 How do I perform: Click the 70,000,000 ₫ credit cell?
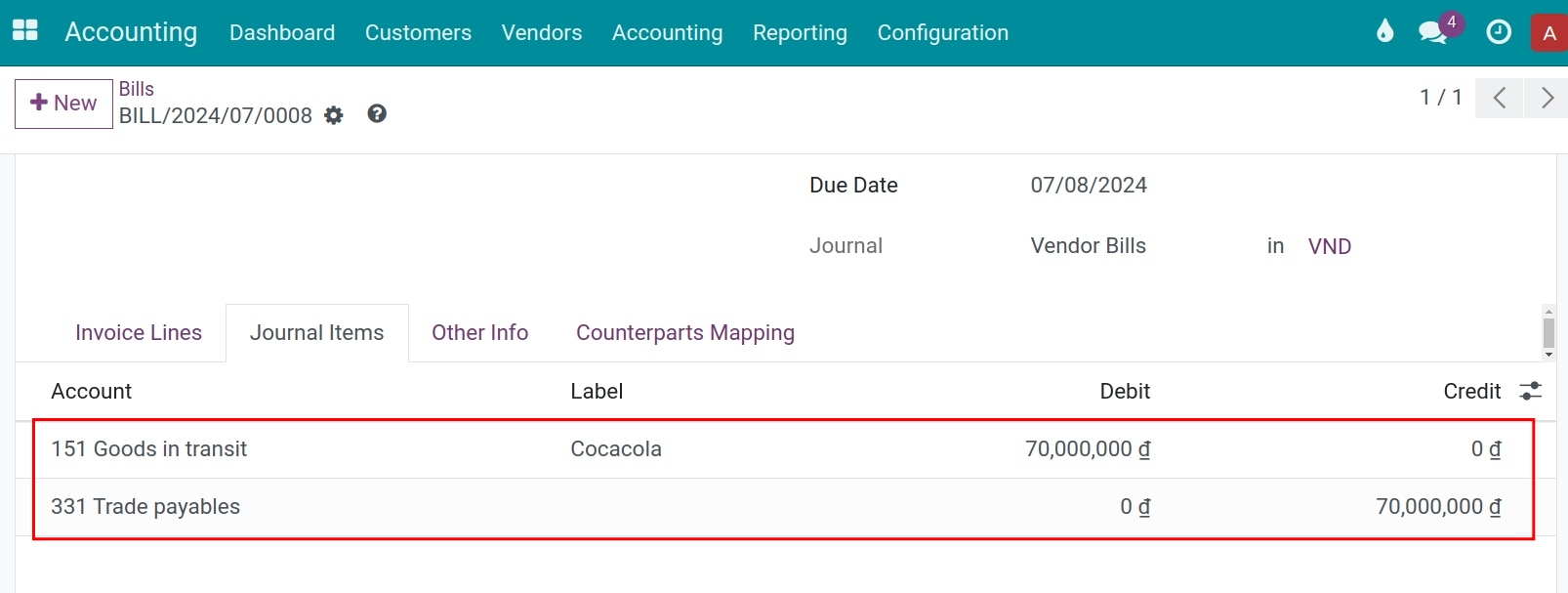coord(1439,507)
